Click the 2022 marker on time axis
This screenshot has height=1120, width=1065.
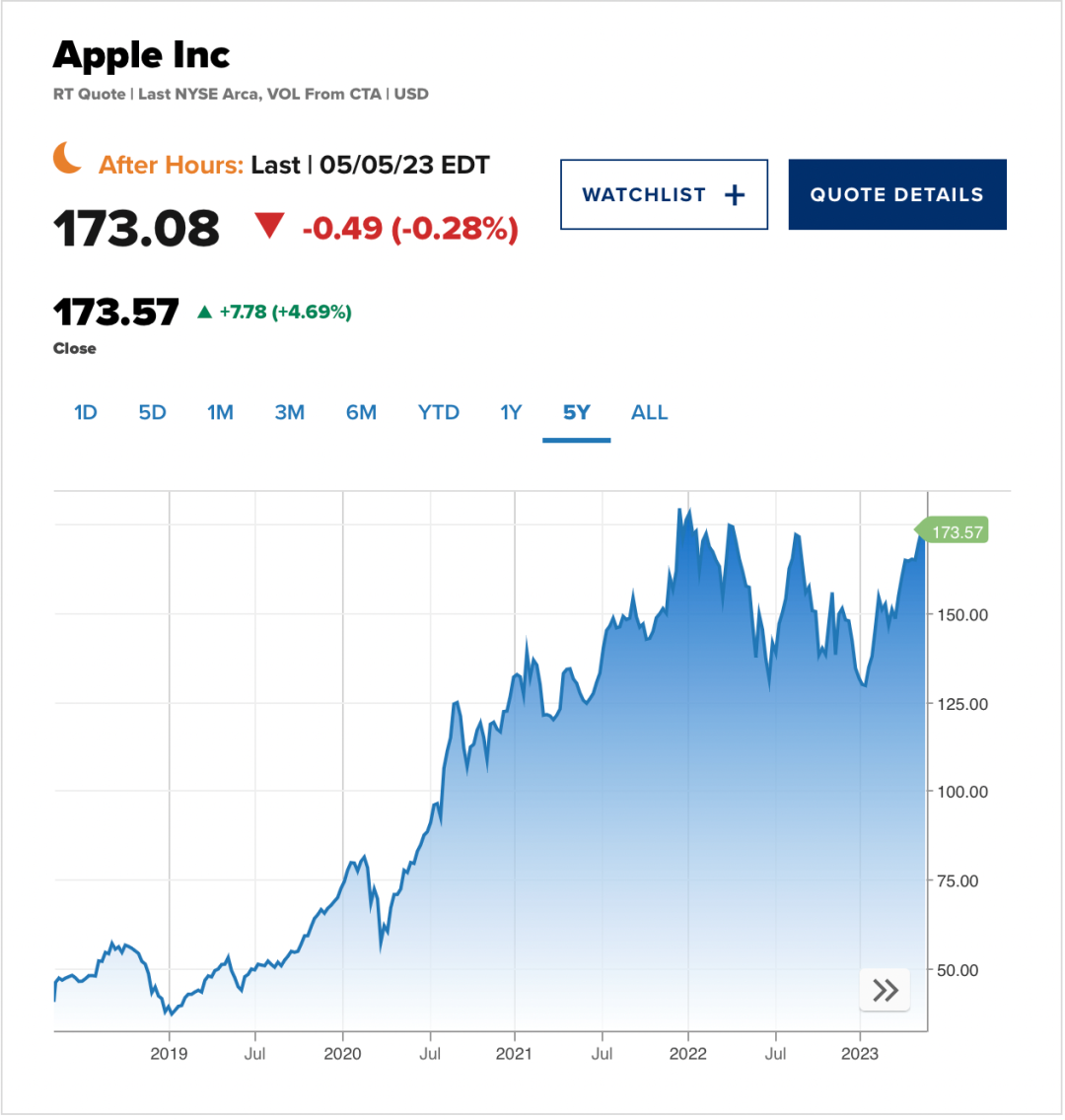[688, 1055]
